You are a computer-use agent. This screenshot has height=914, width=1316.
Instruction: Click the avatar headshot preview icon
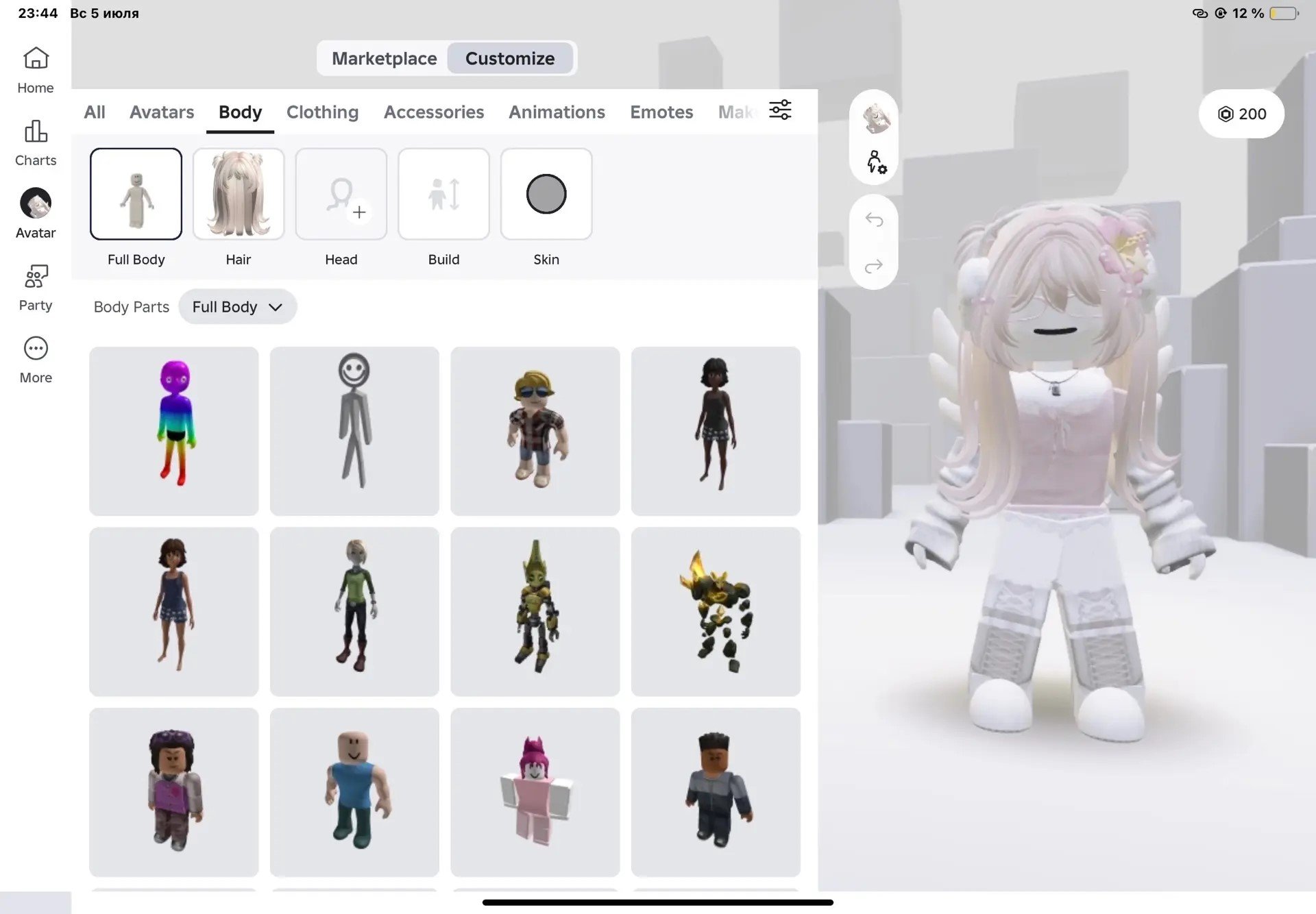(x=875, y=119)
